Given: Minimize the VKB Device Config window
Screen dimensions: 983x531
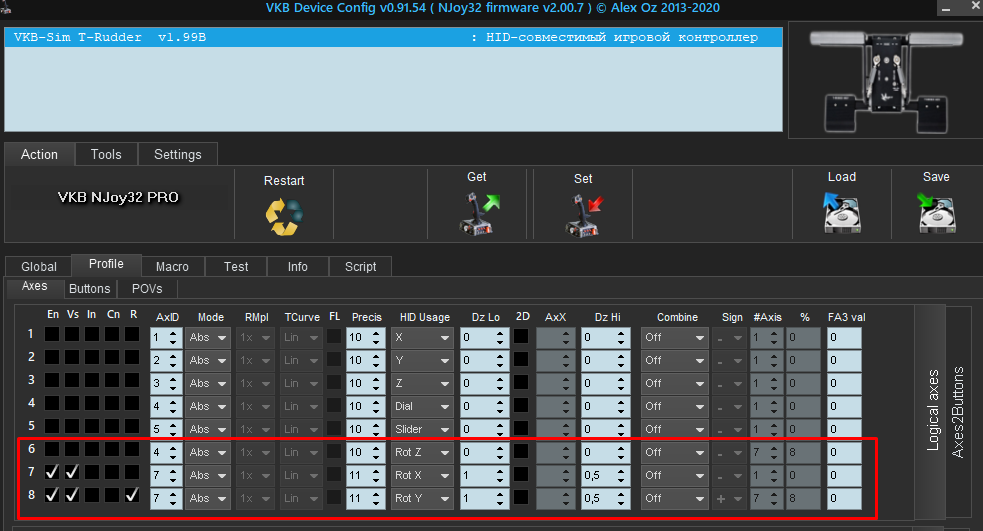Looking at the screenshot, I should pos(946,9).
